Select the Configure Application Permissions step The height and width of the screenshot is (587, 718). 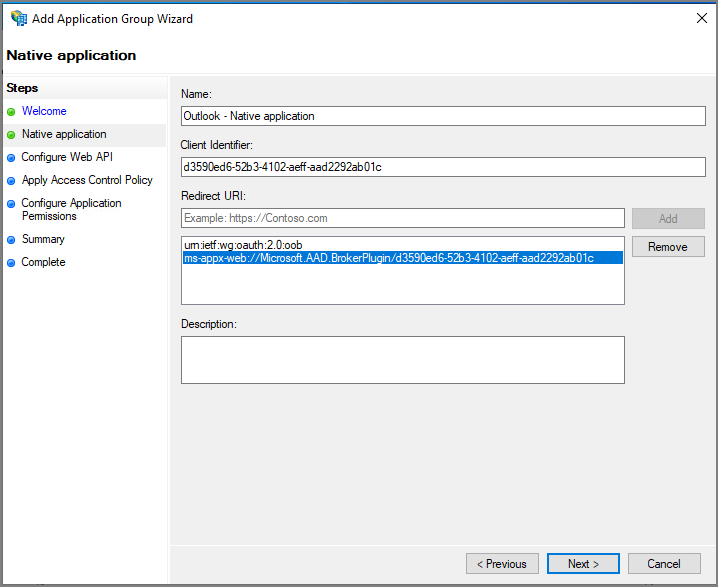(x=71, y=209)
